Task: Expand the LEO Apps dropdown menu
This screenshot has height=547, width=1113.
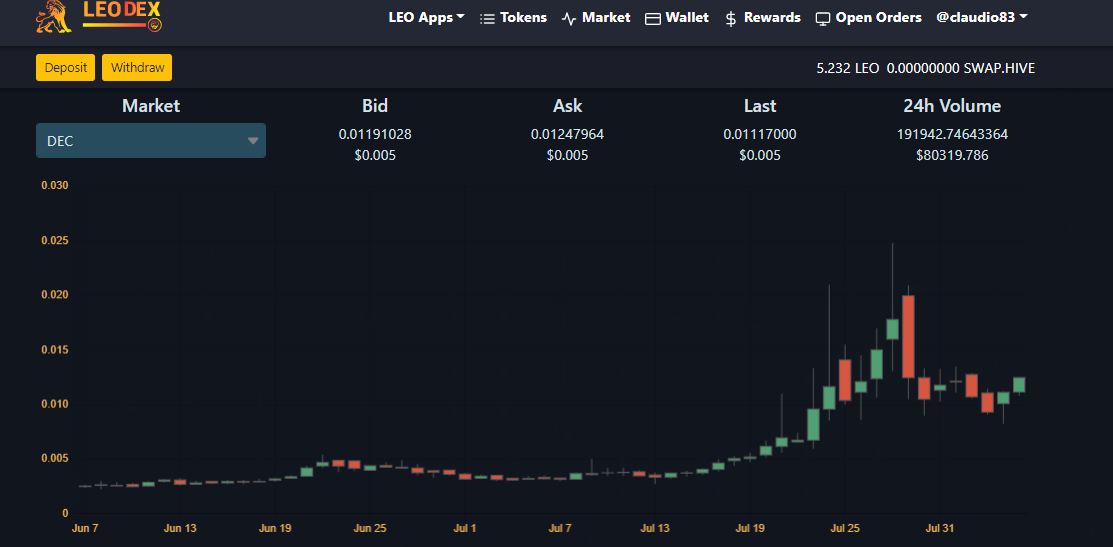Action: 427,18
